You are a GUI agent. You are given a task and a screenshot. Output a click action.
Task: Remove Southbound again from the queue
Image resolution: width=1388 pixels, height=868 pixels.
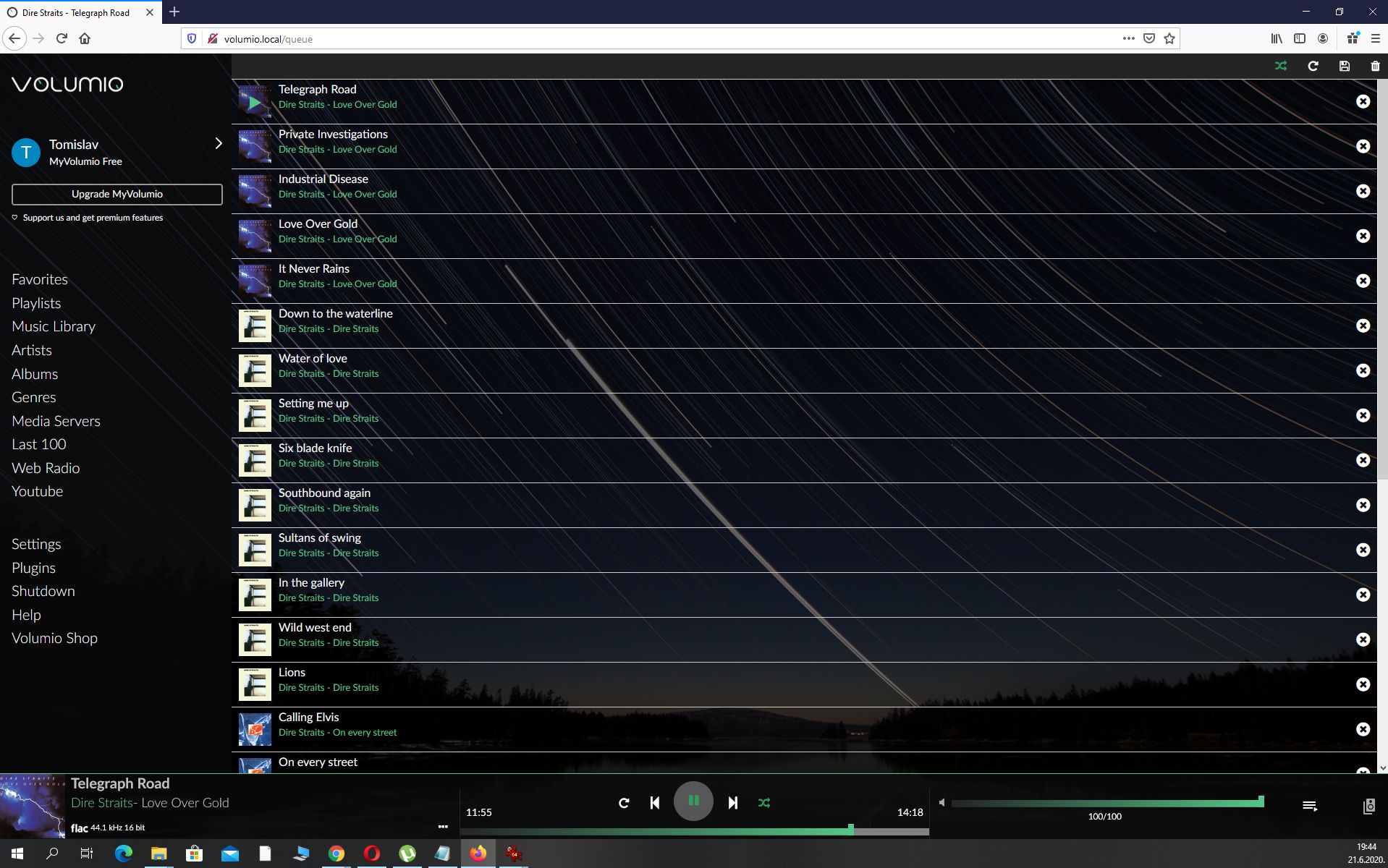[1363, 505]
